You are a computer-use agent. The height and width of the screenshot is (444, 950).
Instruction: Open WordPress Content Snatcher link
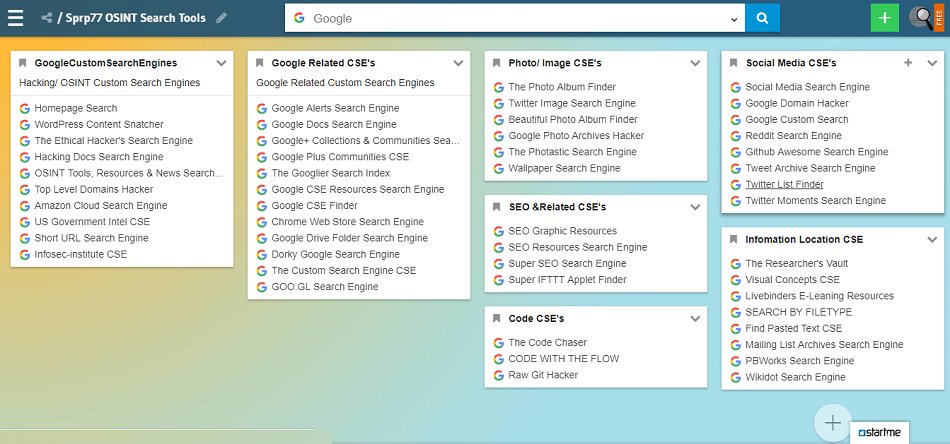99,124
